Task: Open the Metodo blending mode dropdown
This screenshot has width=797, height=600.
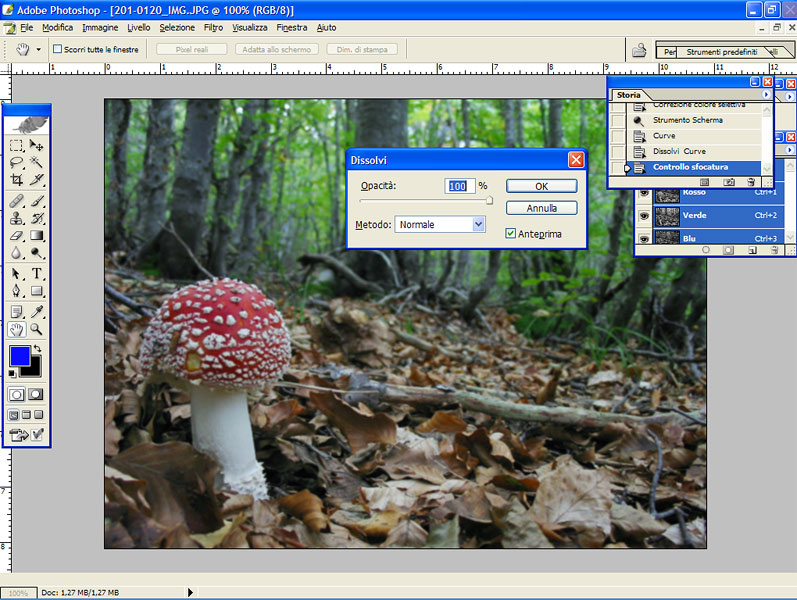Action: (x=478, y=225)
